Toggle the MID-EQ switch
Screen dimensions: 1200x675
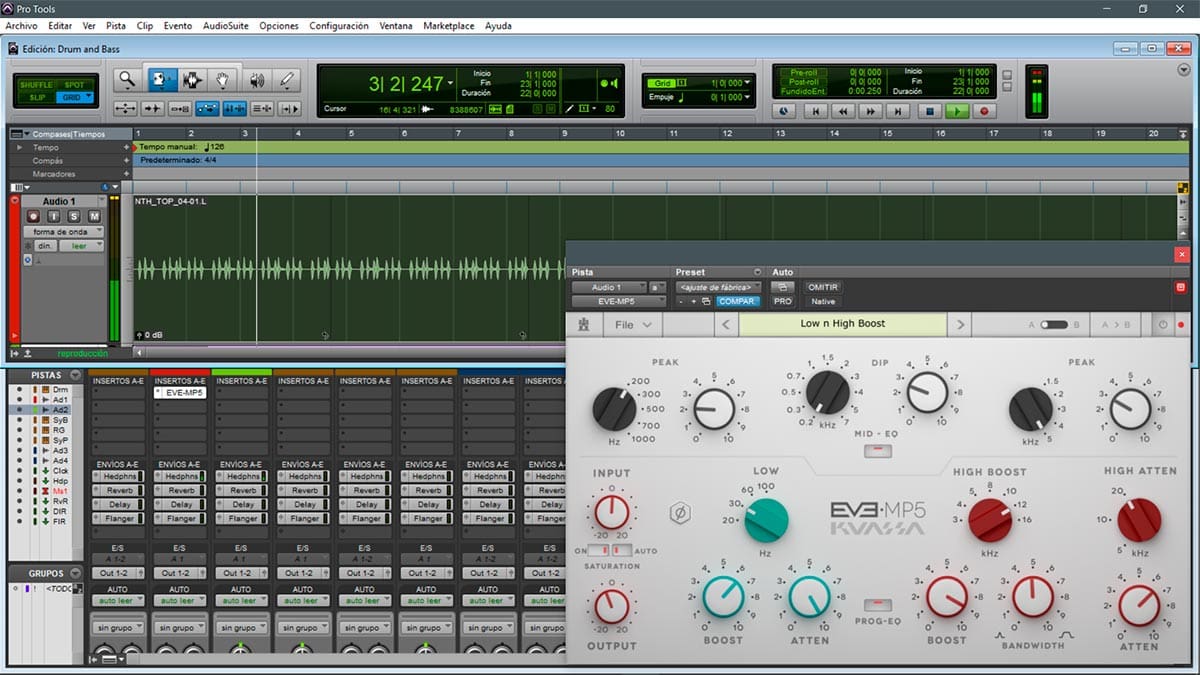878,450
